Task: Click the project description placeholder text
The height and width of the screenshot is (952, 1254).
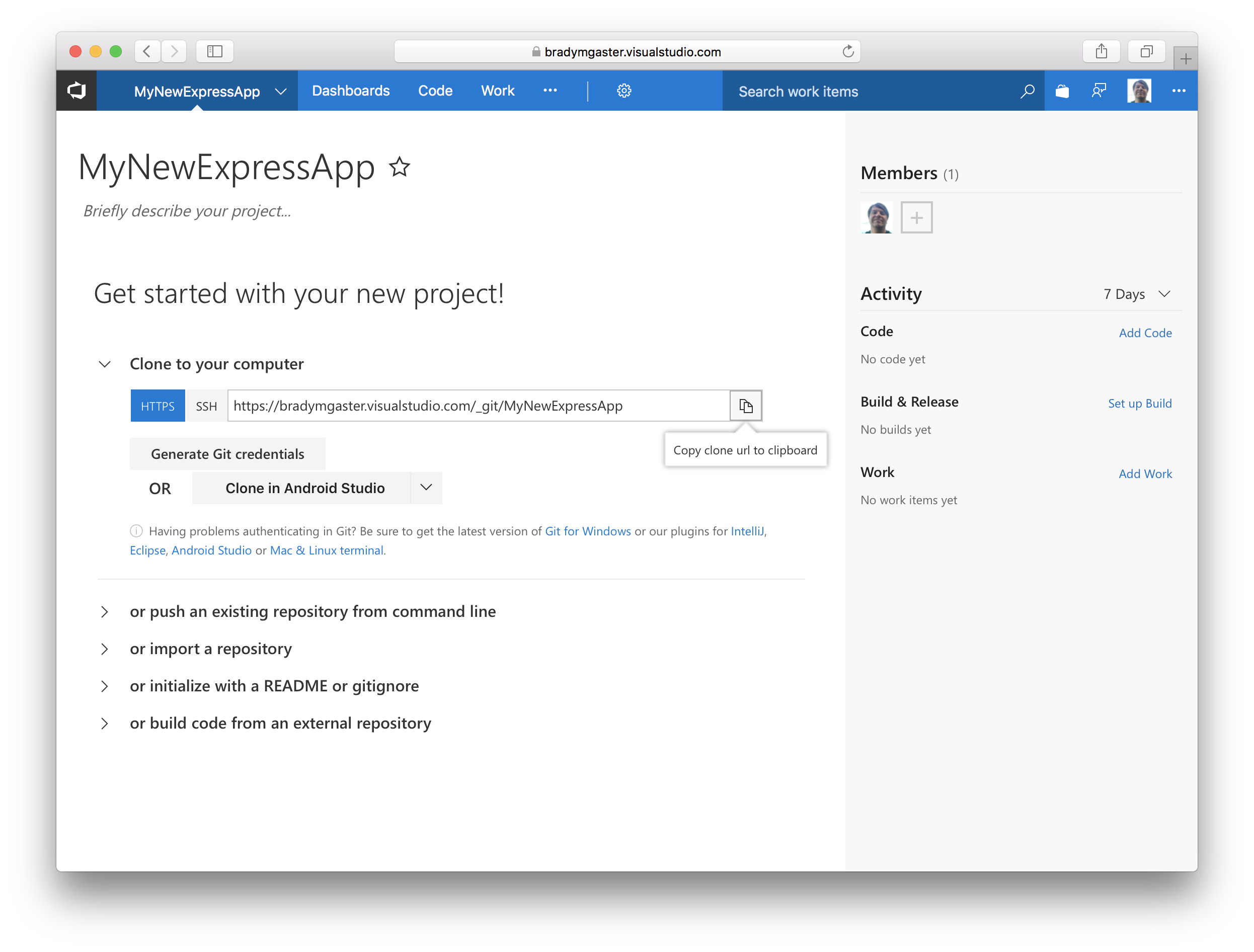Action: click(x=187, y=211)
